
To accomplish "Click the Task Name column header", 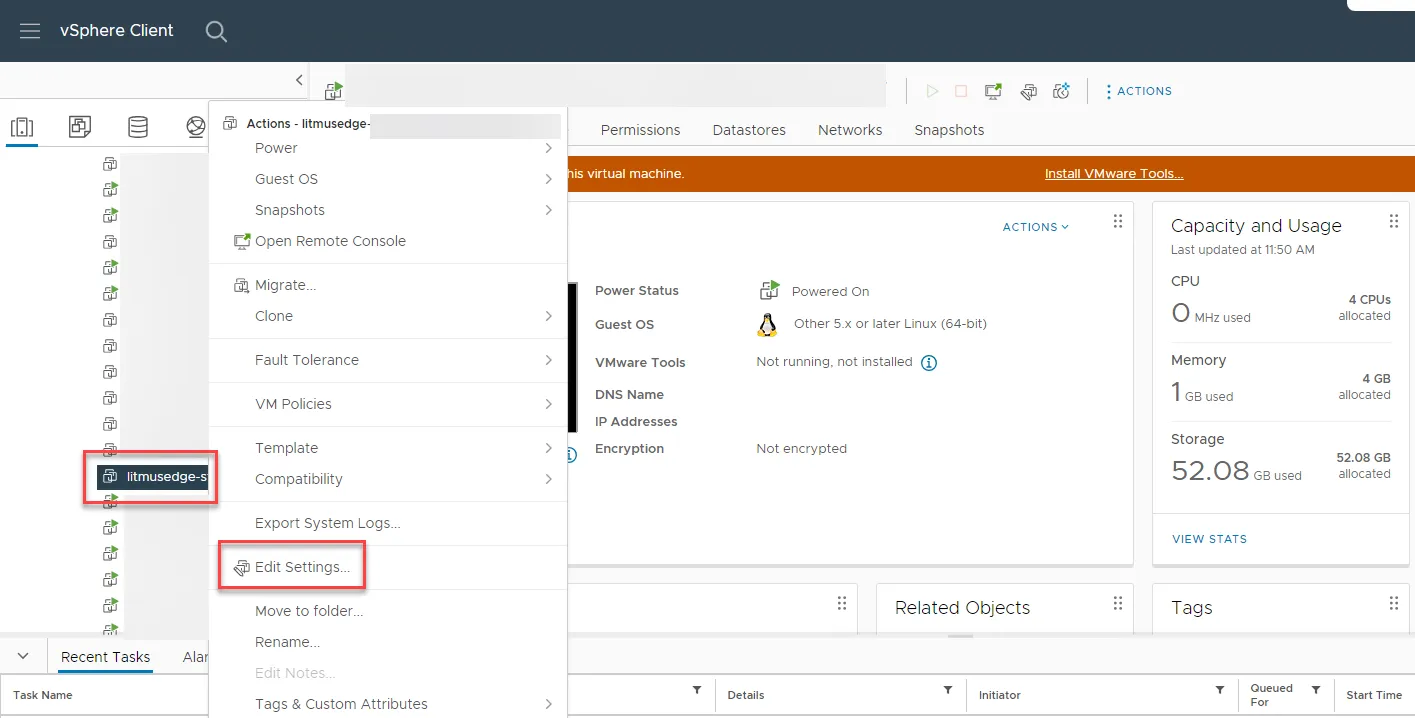I will tap(43, 695).
